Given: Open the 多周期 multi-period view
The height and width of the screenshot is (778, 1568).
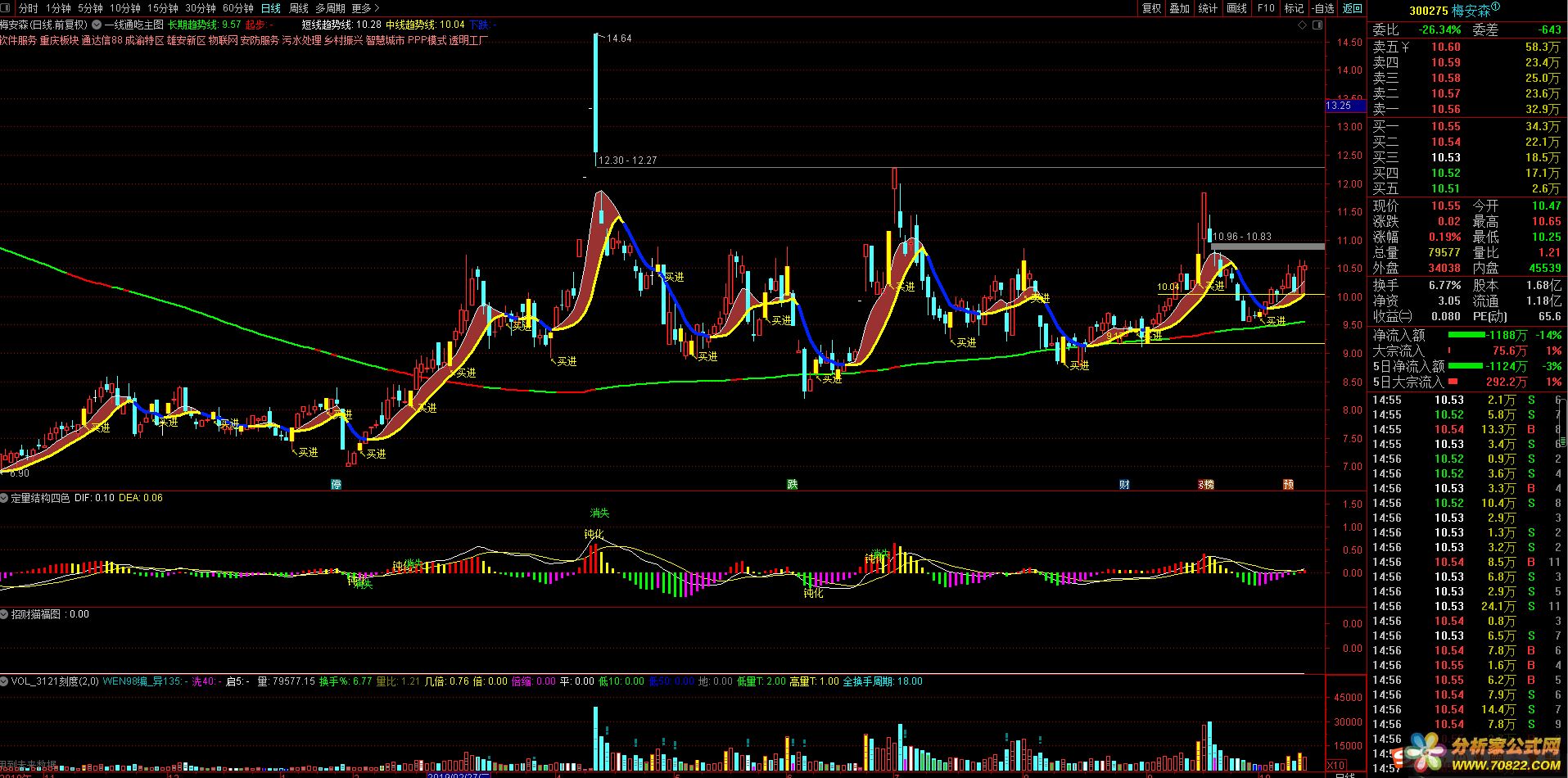Looking at the screenshot, I should 330,8.
